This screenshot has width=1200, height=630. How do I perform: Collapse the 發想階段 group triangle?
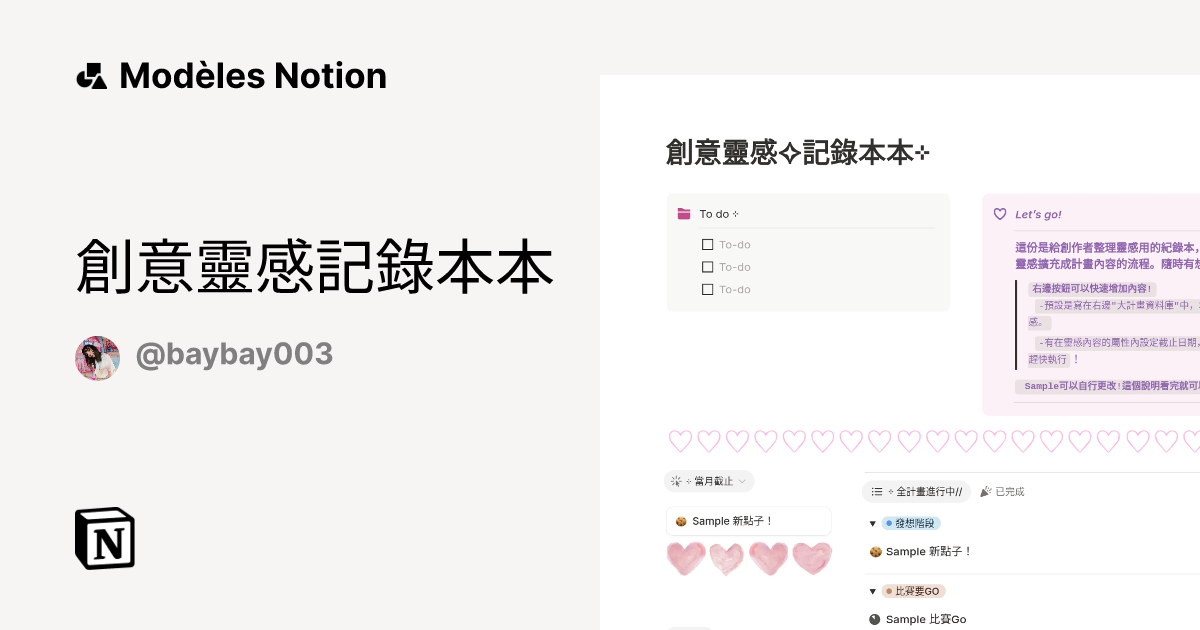pyautogui.click(x=872, y=522)
